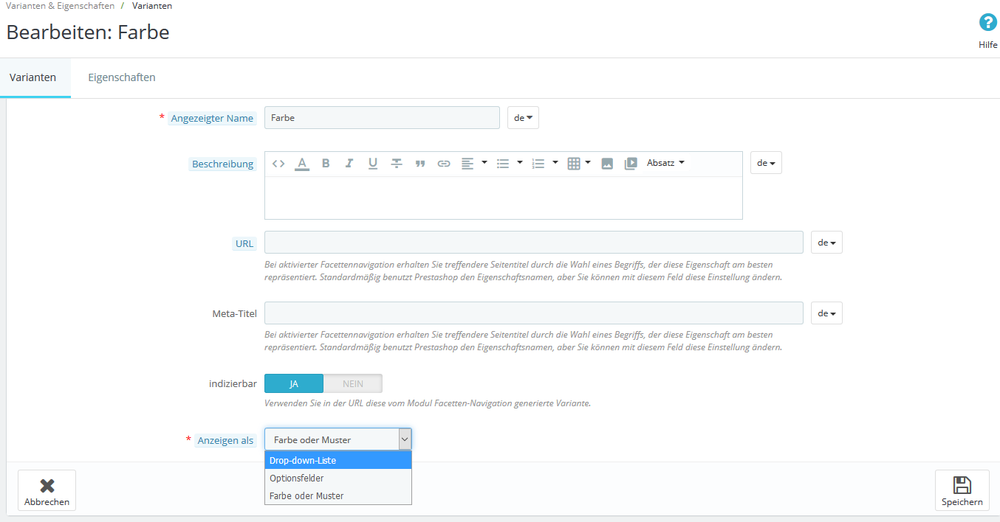The width and height of the screenshot is (1000, 522).
Task: Click the URL input field
Action: pyautogui.click(x=534, y=242)
